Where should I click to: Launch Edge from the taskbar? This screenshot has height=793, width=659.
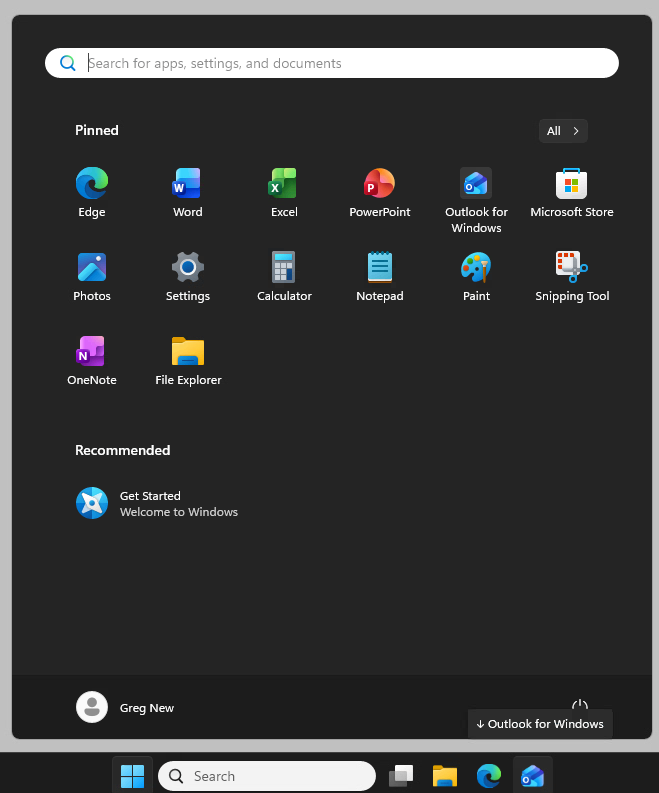click(x=489, y=776)
